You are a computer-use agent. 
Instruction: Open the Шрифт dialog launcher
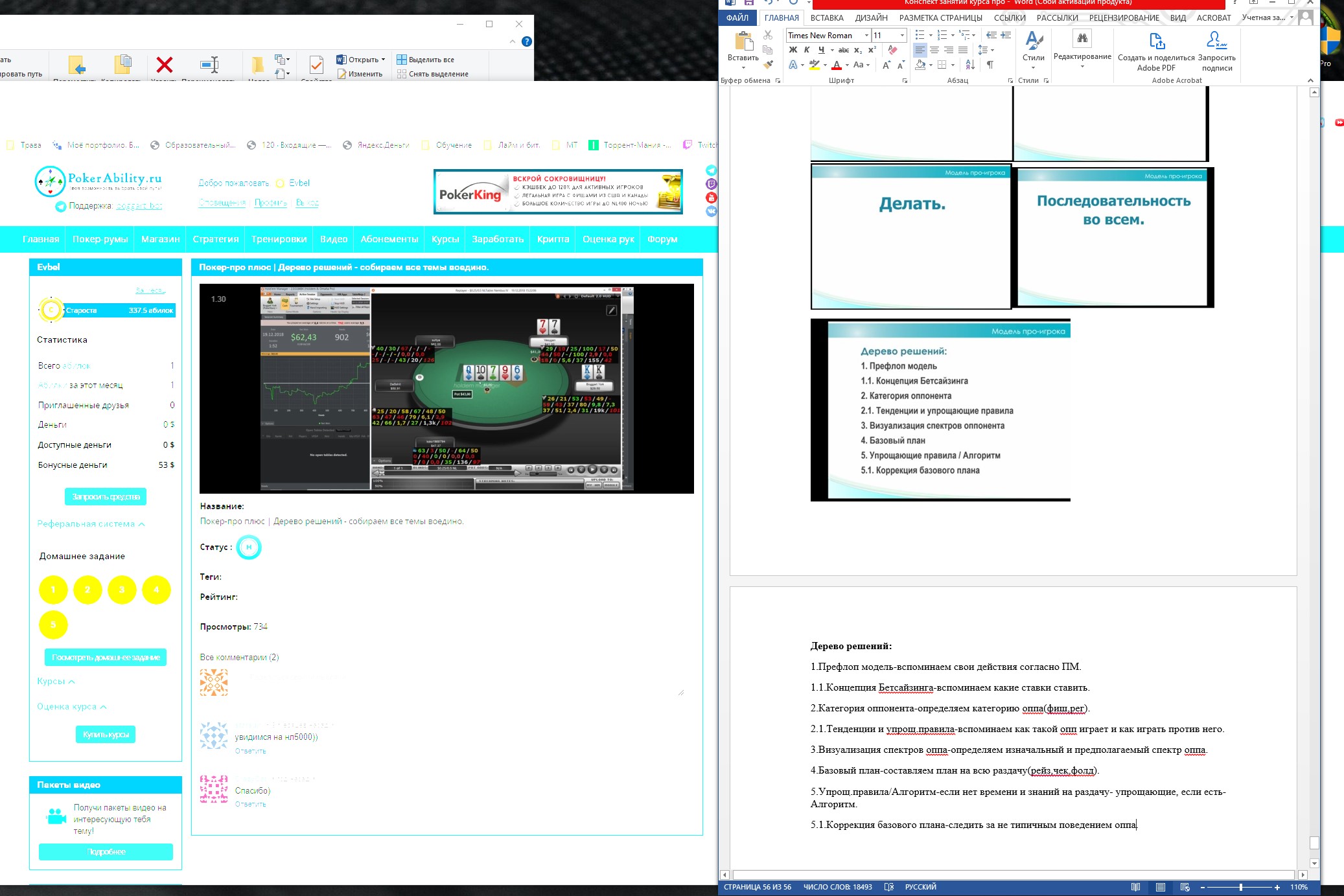[905, 81]
